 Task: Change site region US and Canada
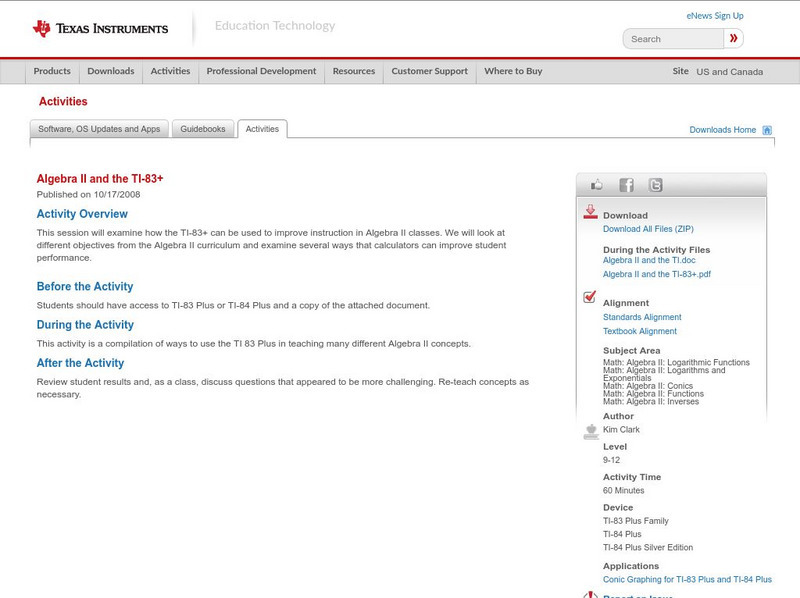click(x=730, y=72)
